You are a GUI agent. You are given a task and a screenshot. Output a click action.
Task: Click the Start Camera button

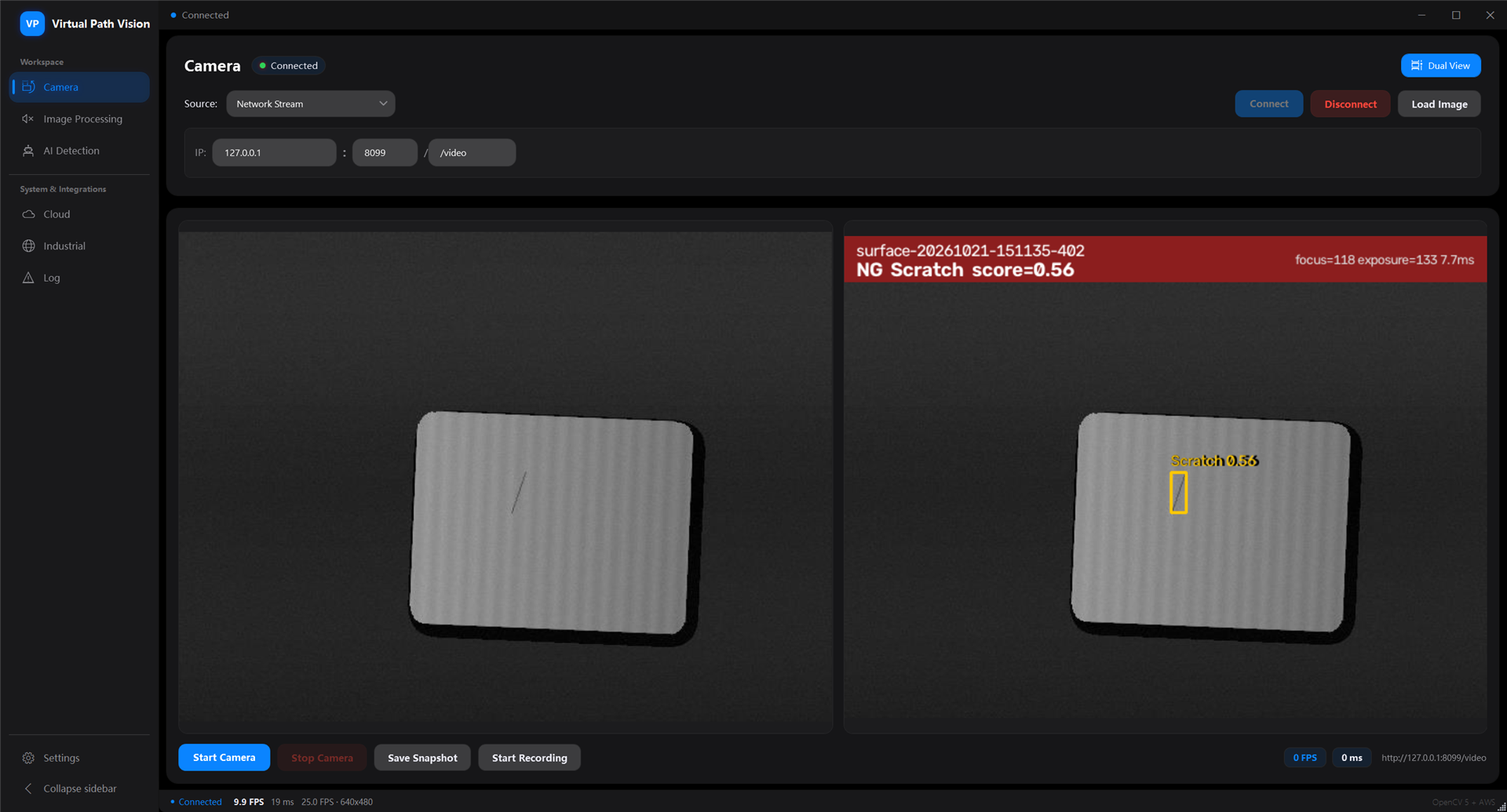224,757
